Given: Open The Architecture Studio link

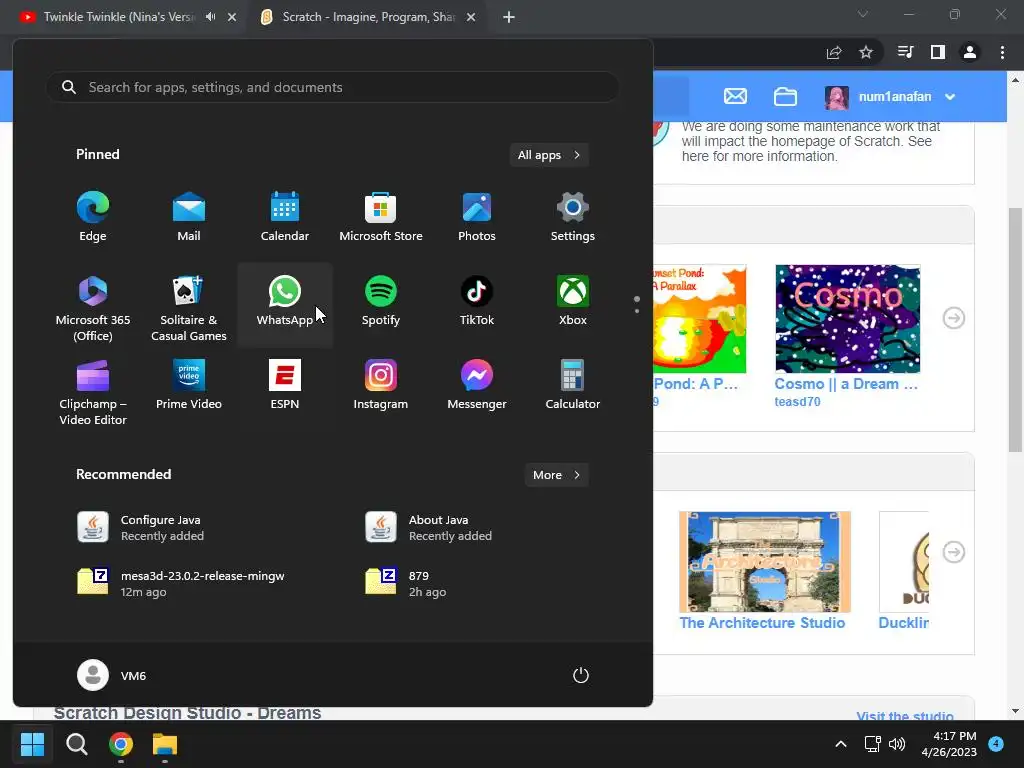Looking at the screenshot, I should 762,623.
